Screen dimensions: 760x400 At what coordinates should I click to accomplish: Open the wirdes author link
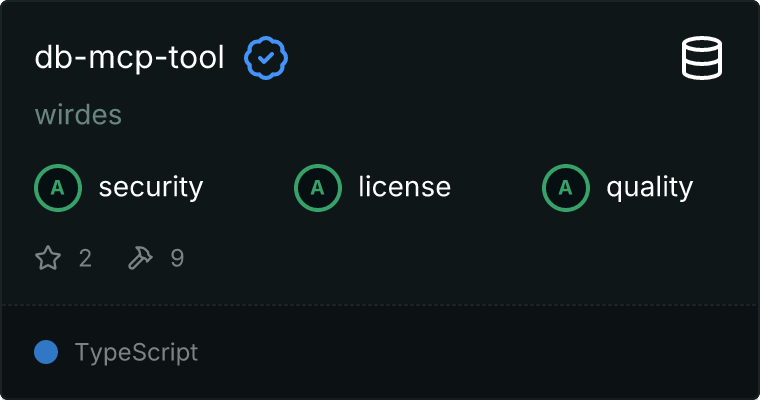pos(78,115)
